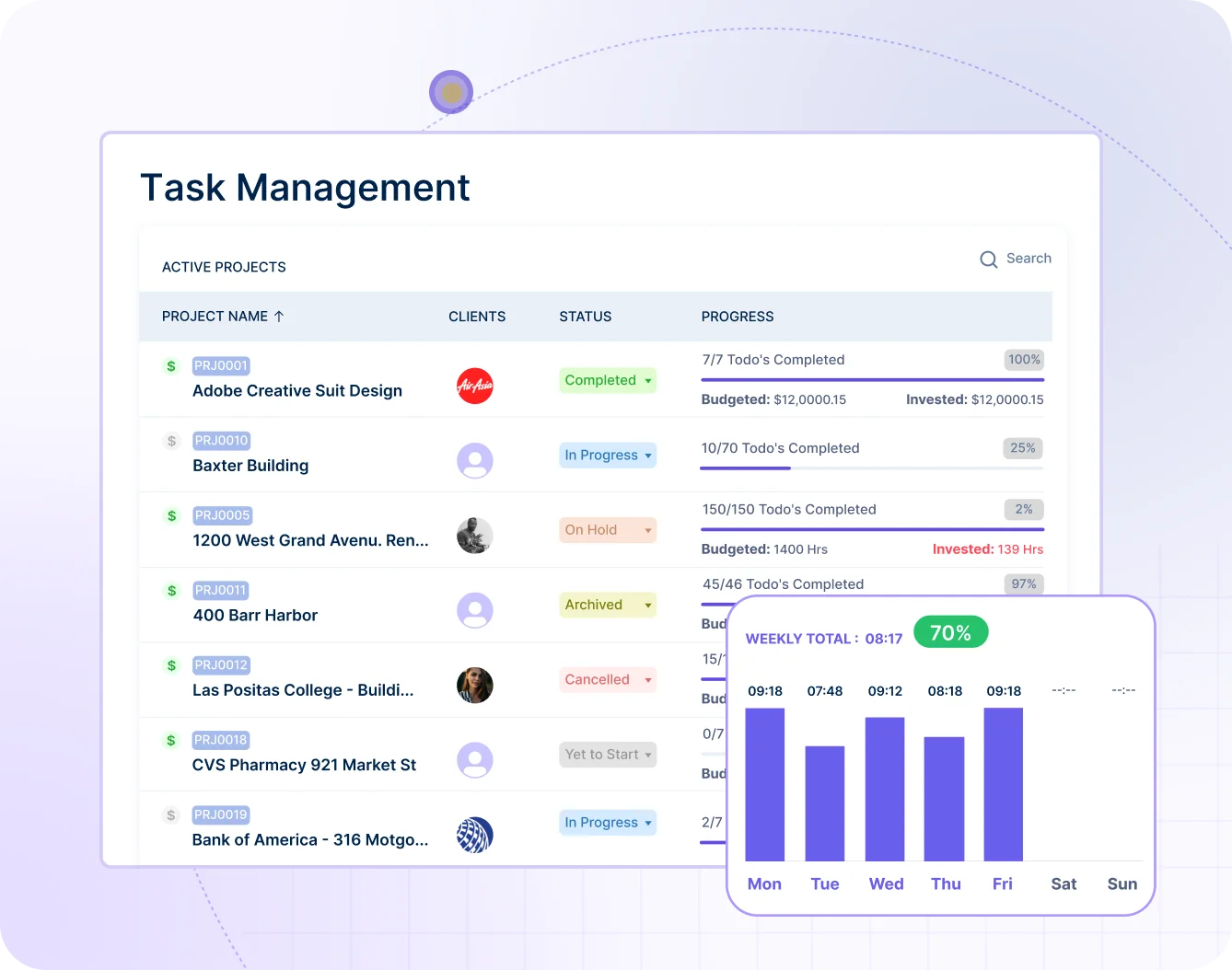Click the PROJECT NAME column header
Image resolution: width=1232 pixels, height=970 pixels.
click(215, 317)
